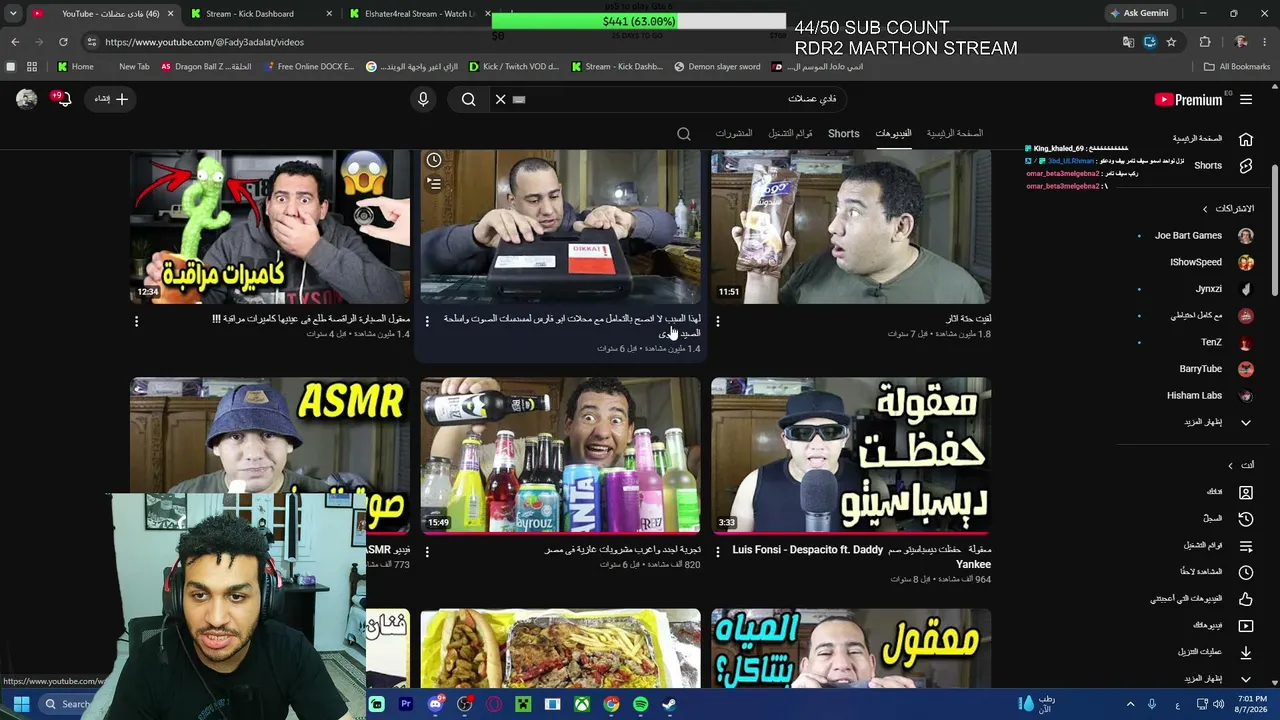Click the Create plus button

[111, 99]
